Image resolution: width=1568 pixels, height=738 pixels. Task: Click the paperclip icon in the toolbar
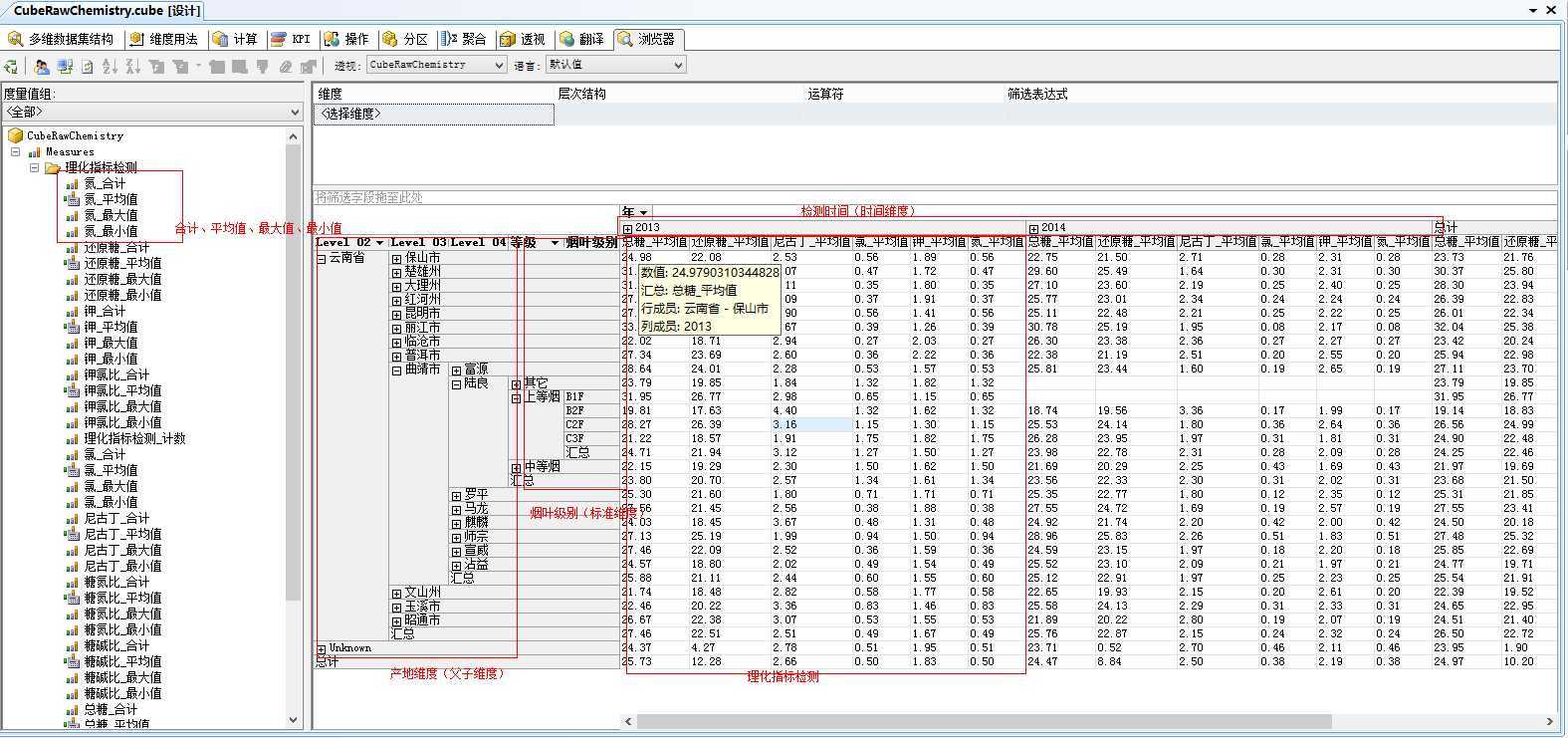pyautogui.click(x=286, y=67)
